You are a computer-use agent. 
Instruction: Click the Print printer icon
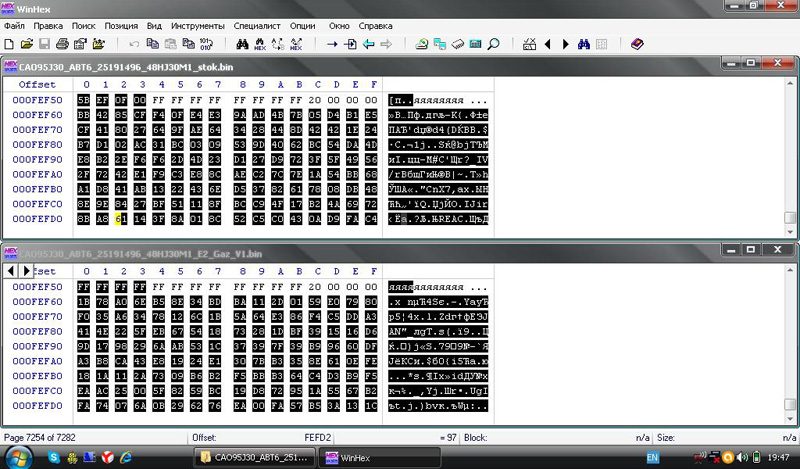click(x=62, y=44)
